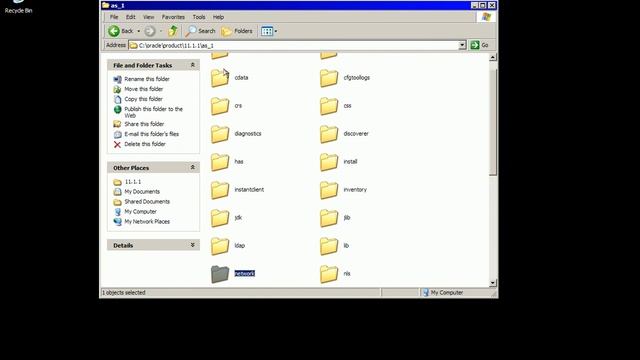Open the Edit menu
Viewport: 640px width, 360px height.
click(x=131, y=17)
